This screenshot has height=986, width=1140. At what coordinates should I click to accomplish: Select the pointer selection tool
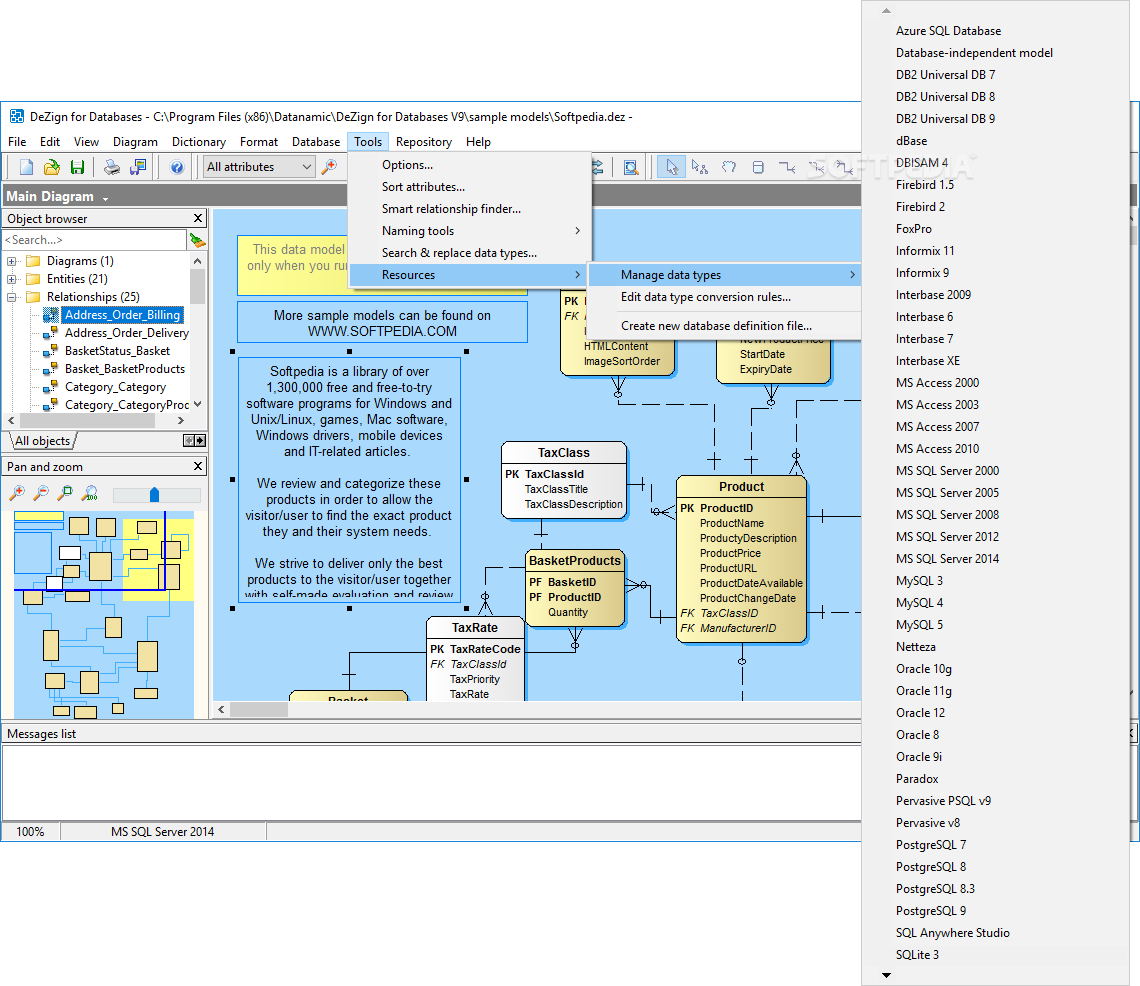coord(671,167)
